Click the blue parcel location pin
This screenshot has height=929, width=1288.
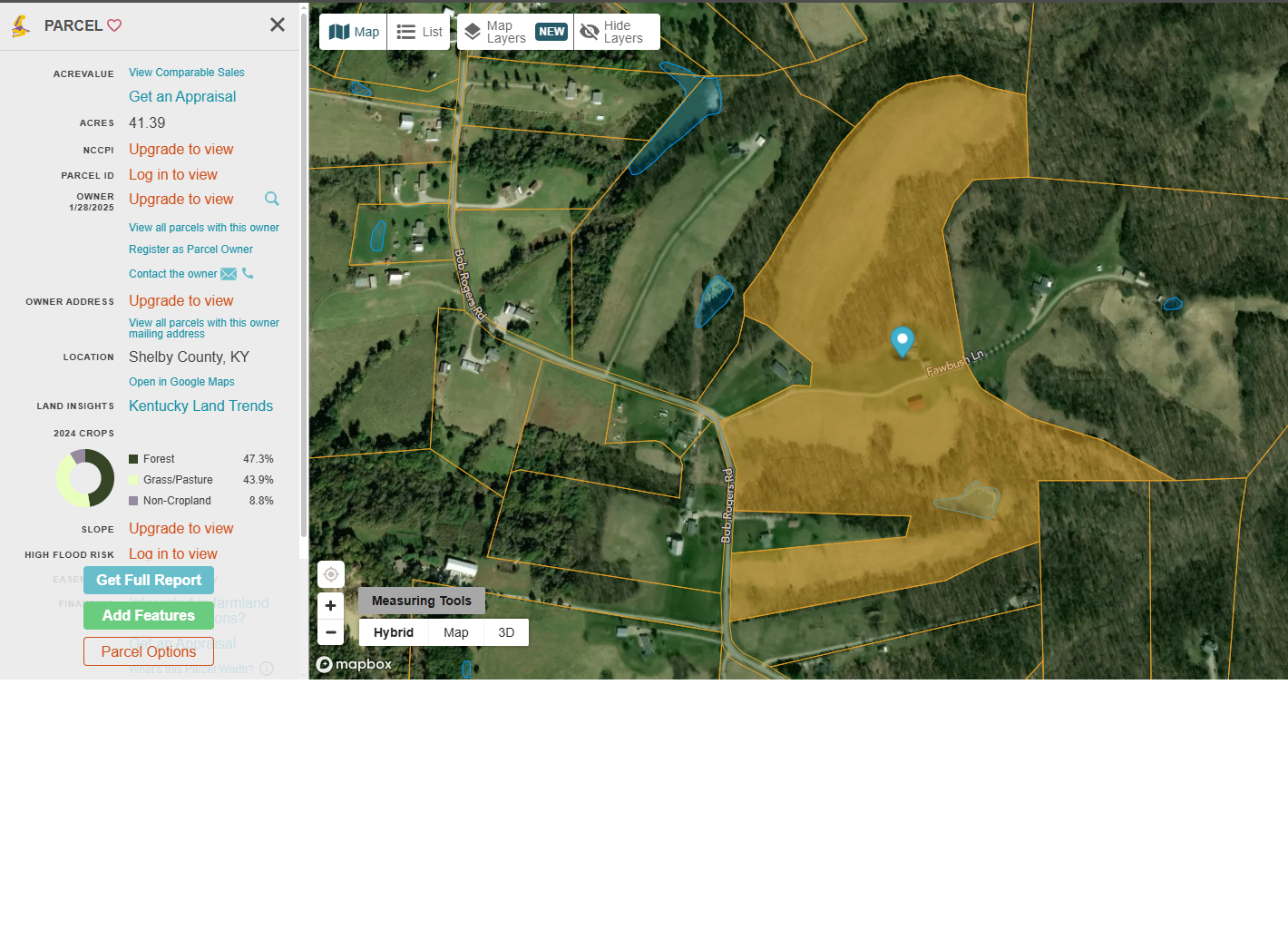(x=902, y=342)
